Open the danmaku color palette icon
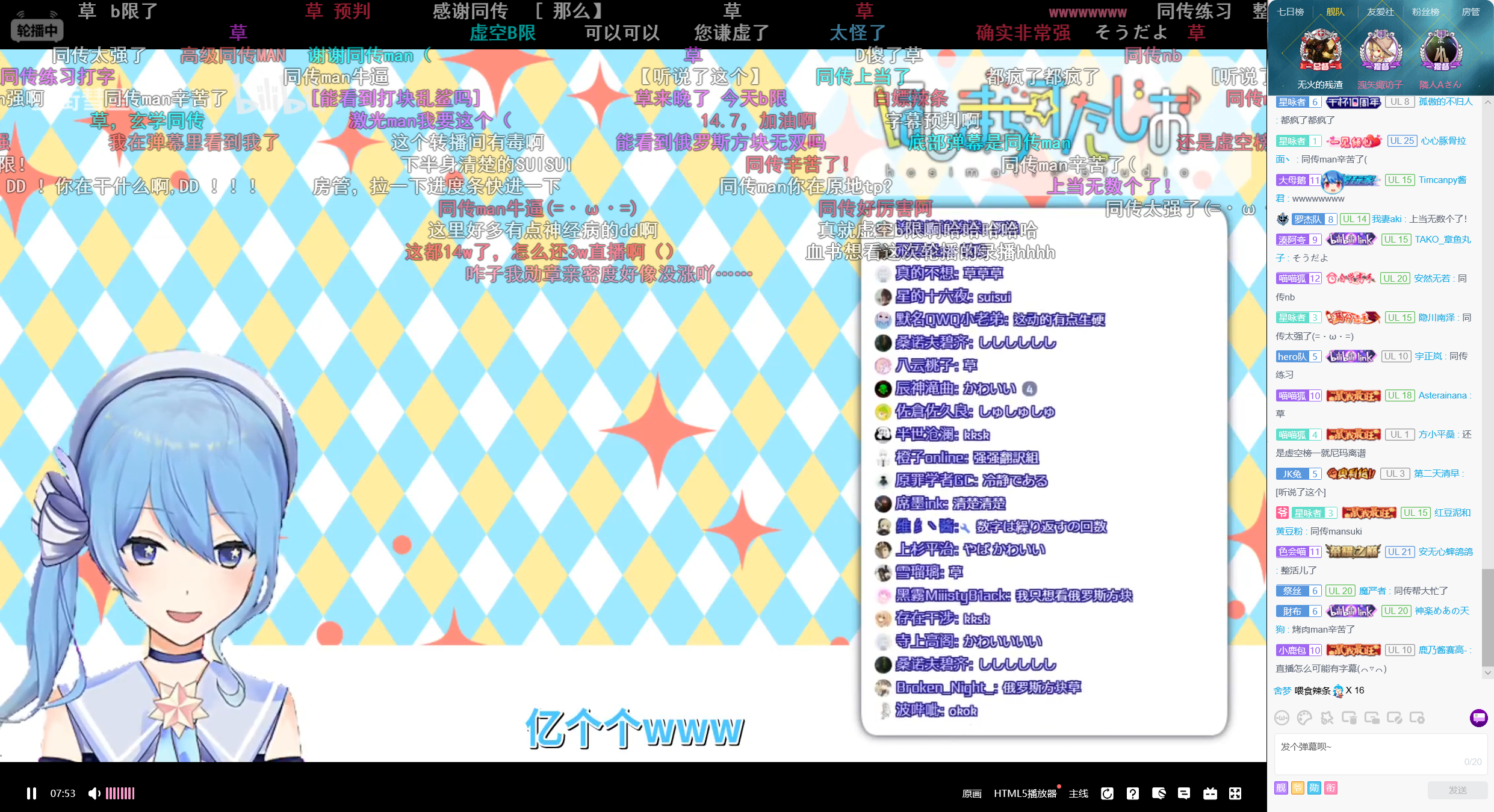 pos(1304,717)
